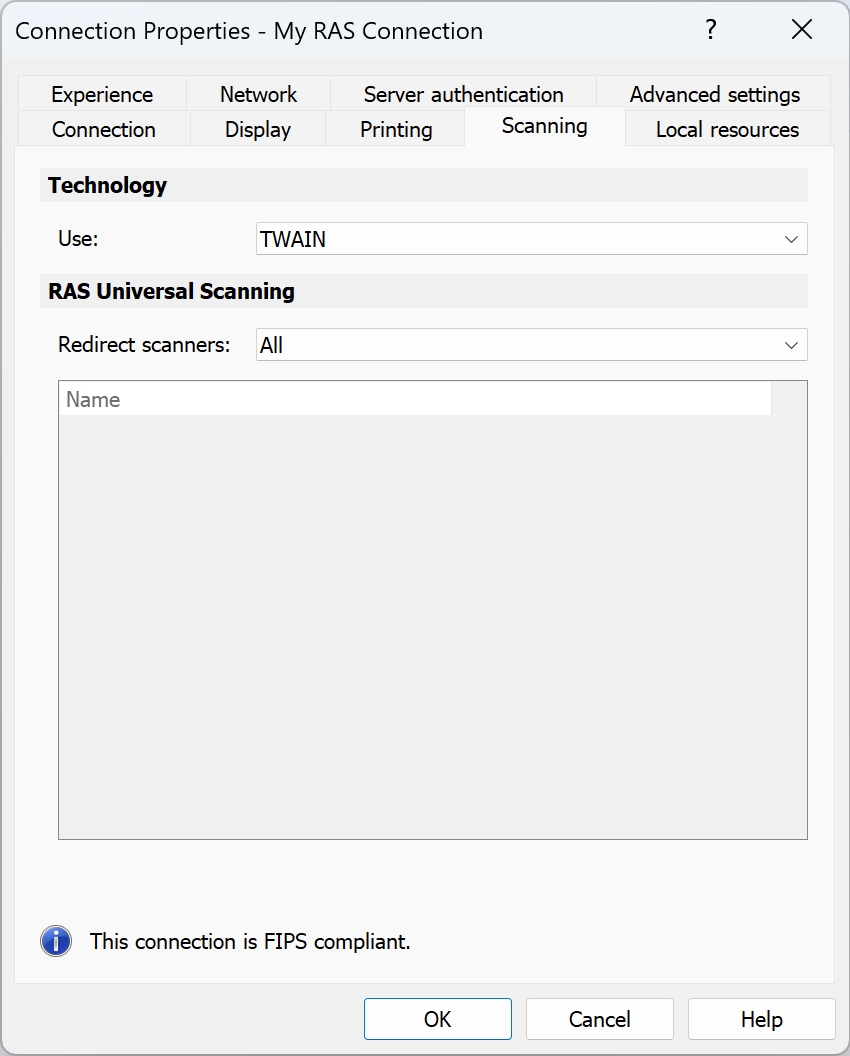Click the Help button

pyautogui.click(x=761, y=1019)
